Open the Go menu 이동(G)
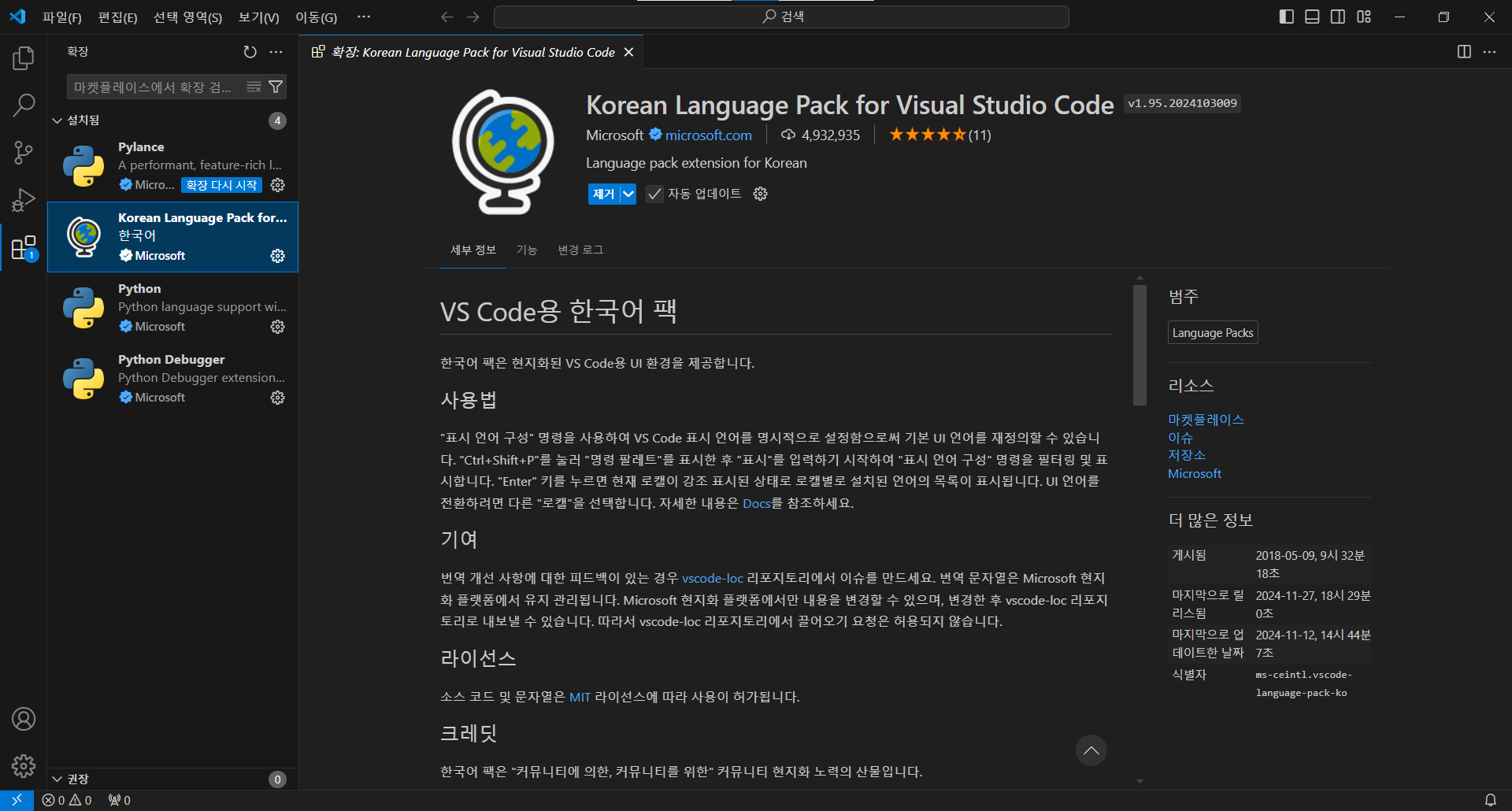Screen dimensions: 1512x811 [x=316, y=17]
